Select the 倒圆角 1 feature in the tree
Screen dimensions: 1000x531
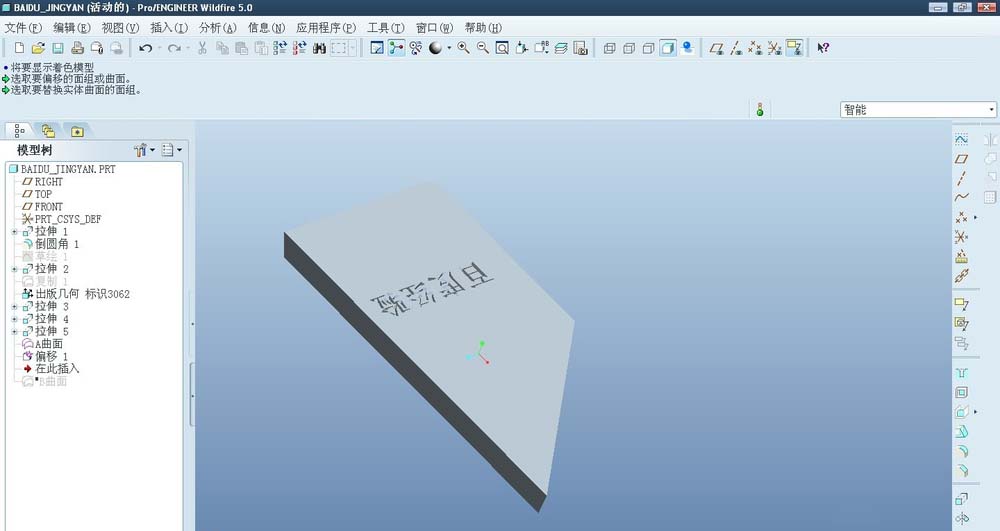coord(51,244)
